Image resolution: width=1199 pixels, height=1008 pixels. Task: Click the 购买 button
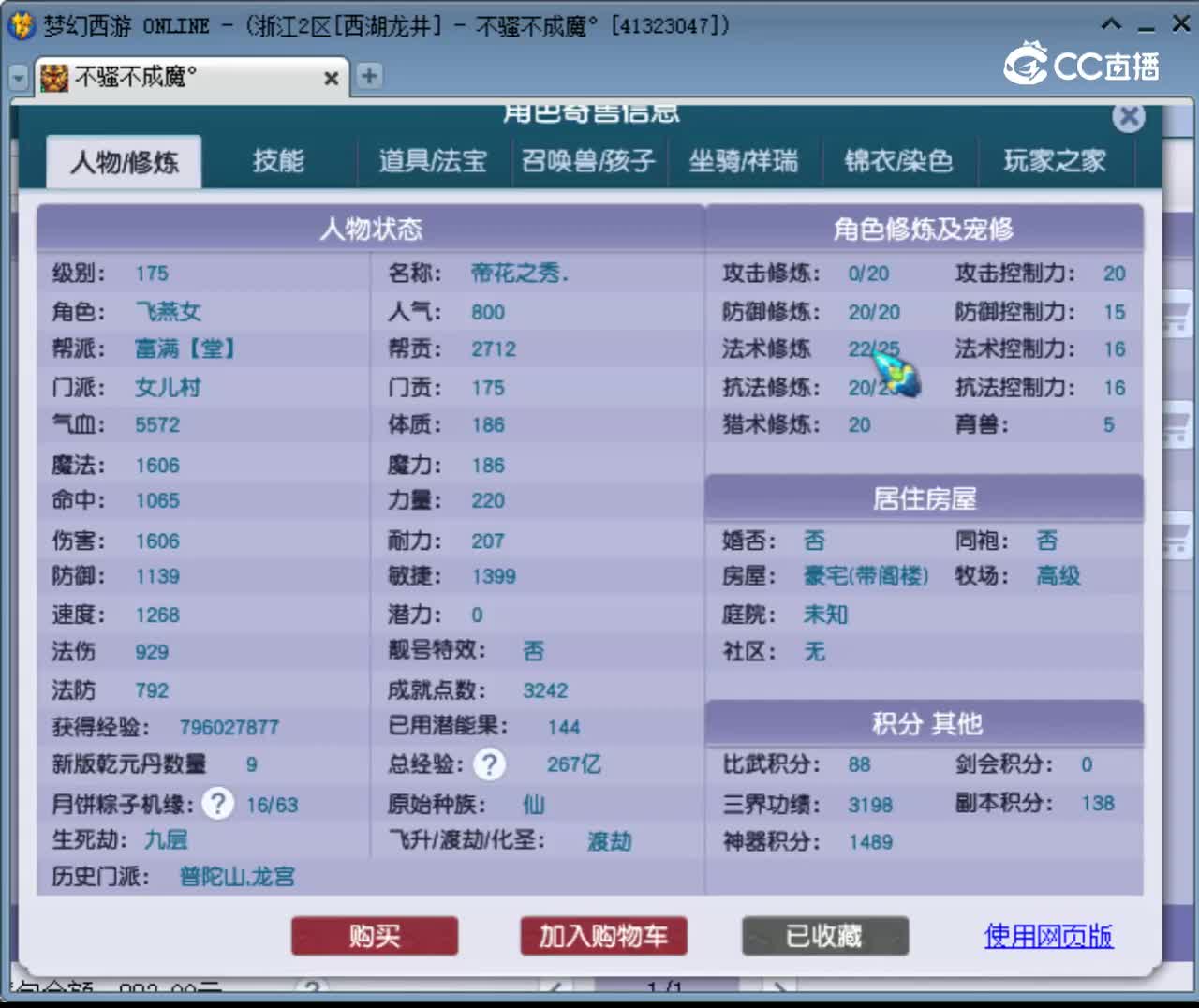point(375,936)
